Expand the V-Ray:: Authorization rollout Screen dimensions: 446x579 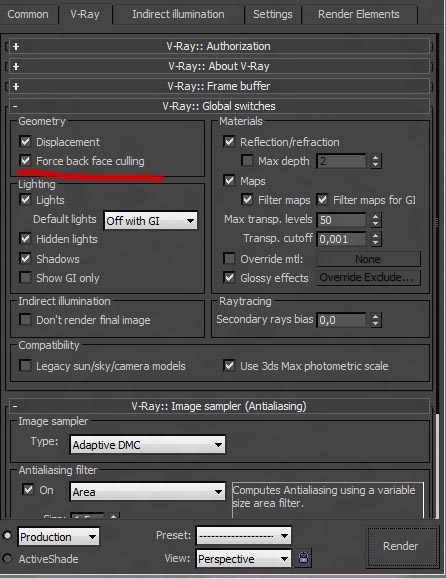219,46
